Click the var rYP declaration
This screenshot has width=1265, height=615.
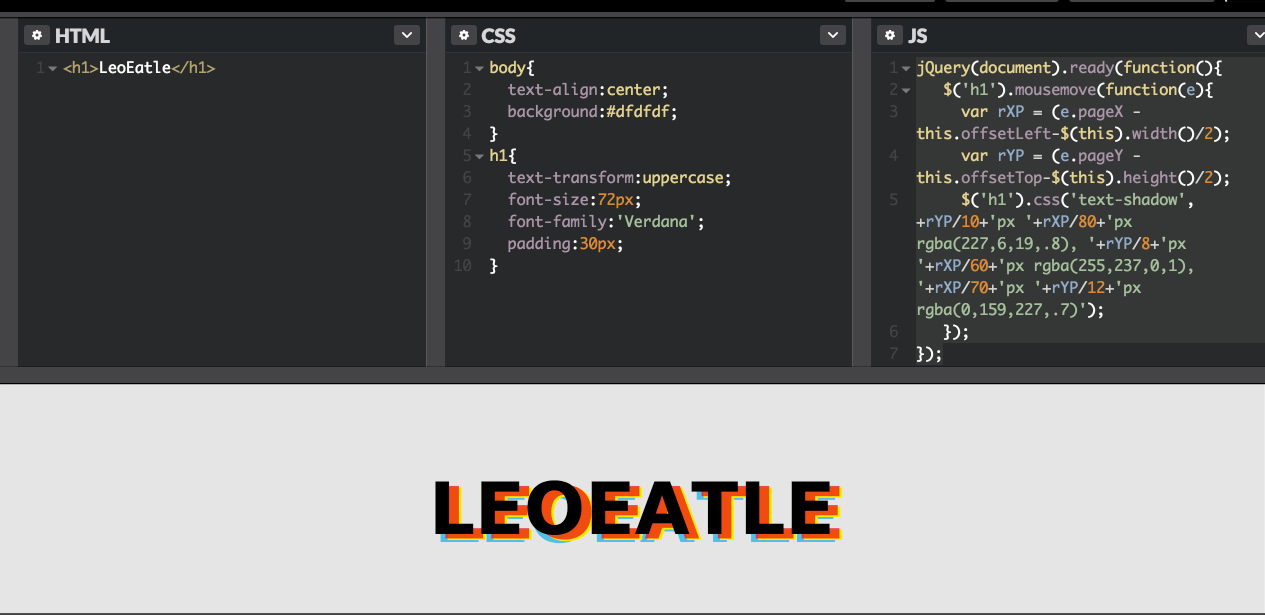pos(1073,167)
